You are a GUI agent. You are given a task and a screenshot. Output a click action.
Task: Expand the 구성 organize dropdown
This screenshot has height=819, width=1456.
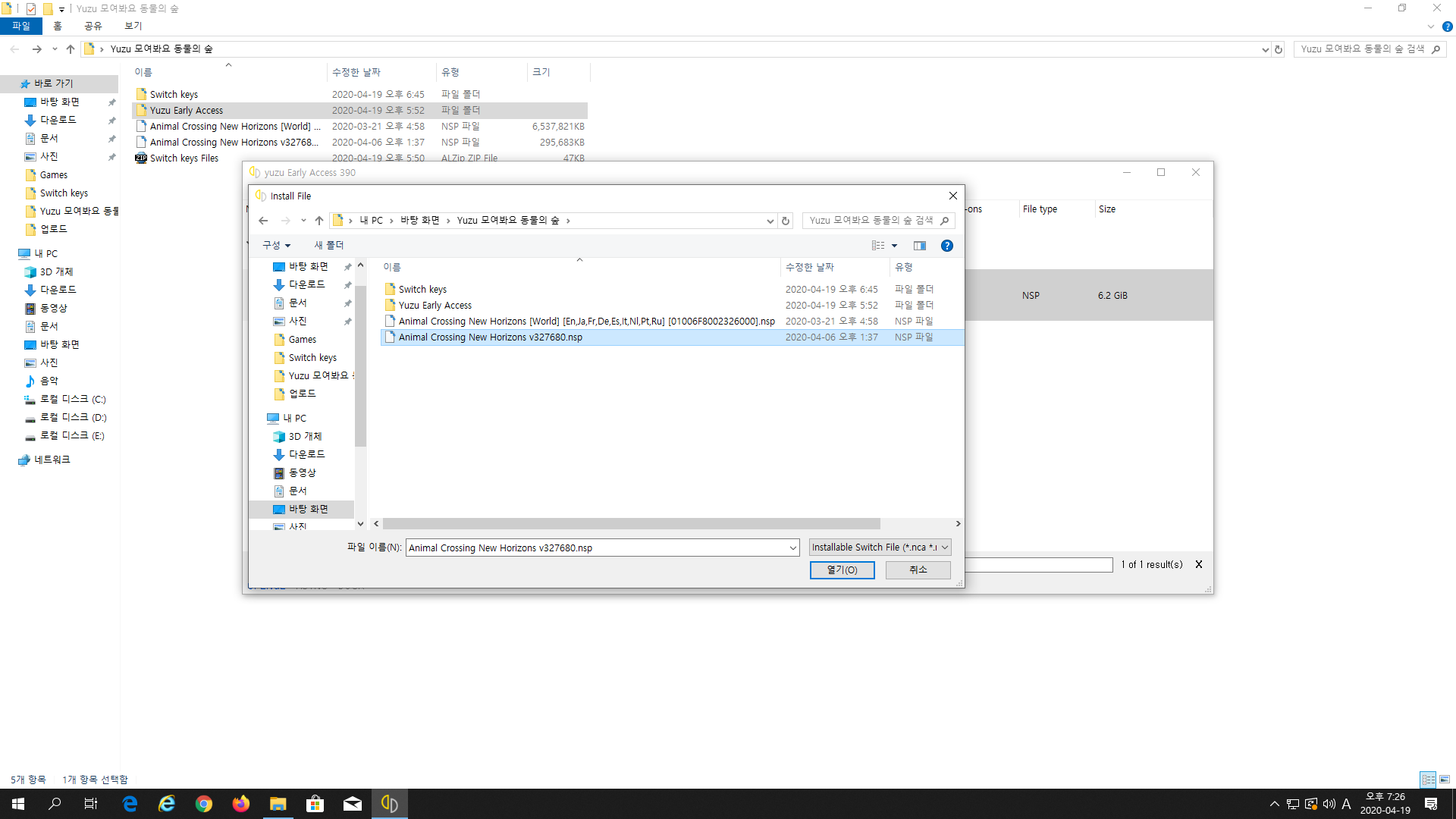277,246
